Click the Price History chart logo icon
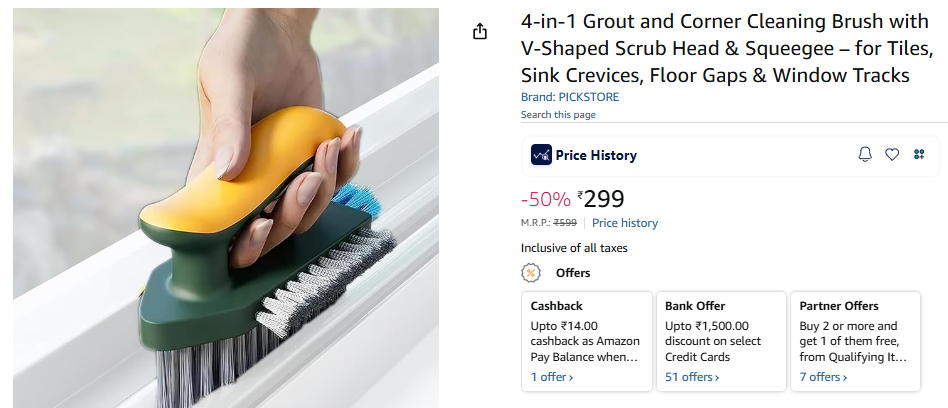 pos(541,155)
